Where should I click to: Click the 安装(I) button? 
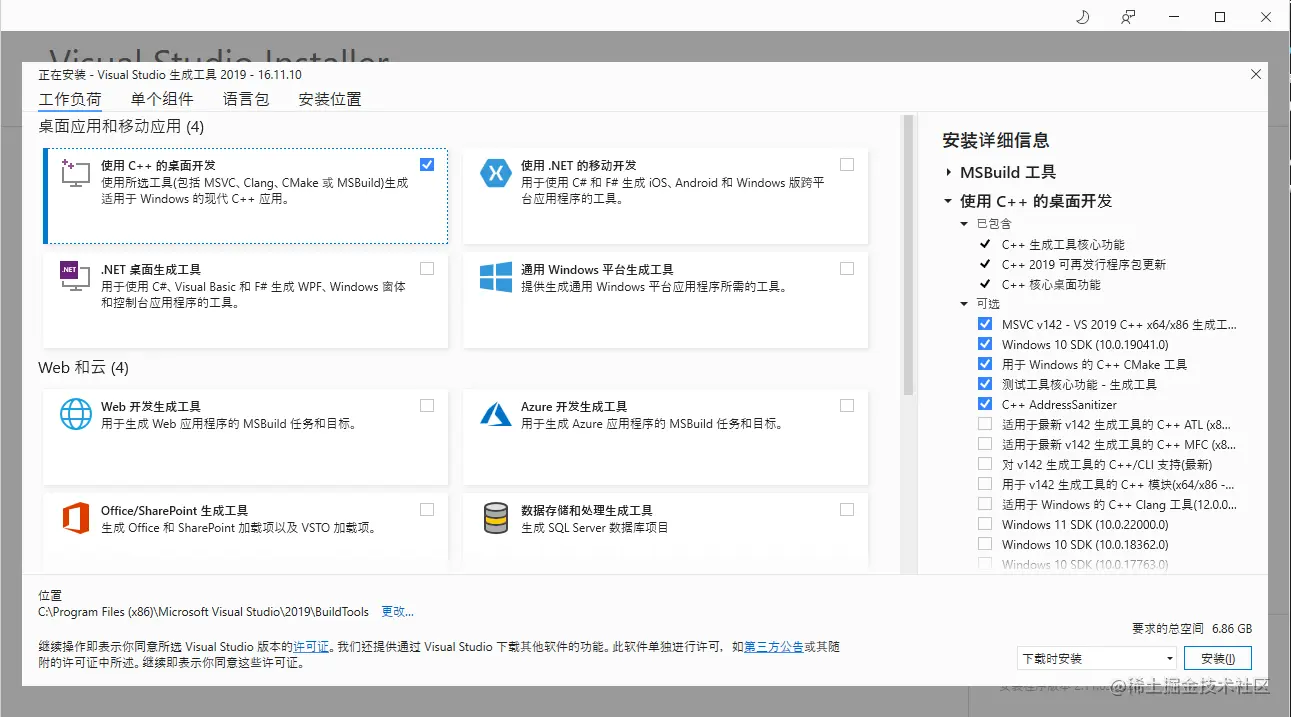[1218, 659]
